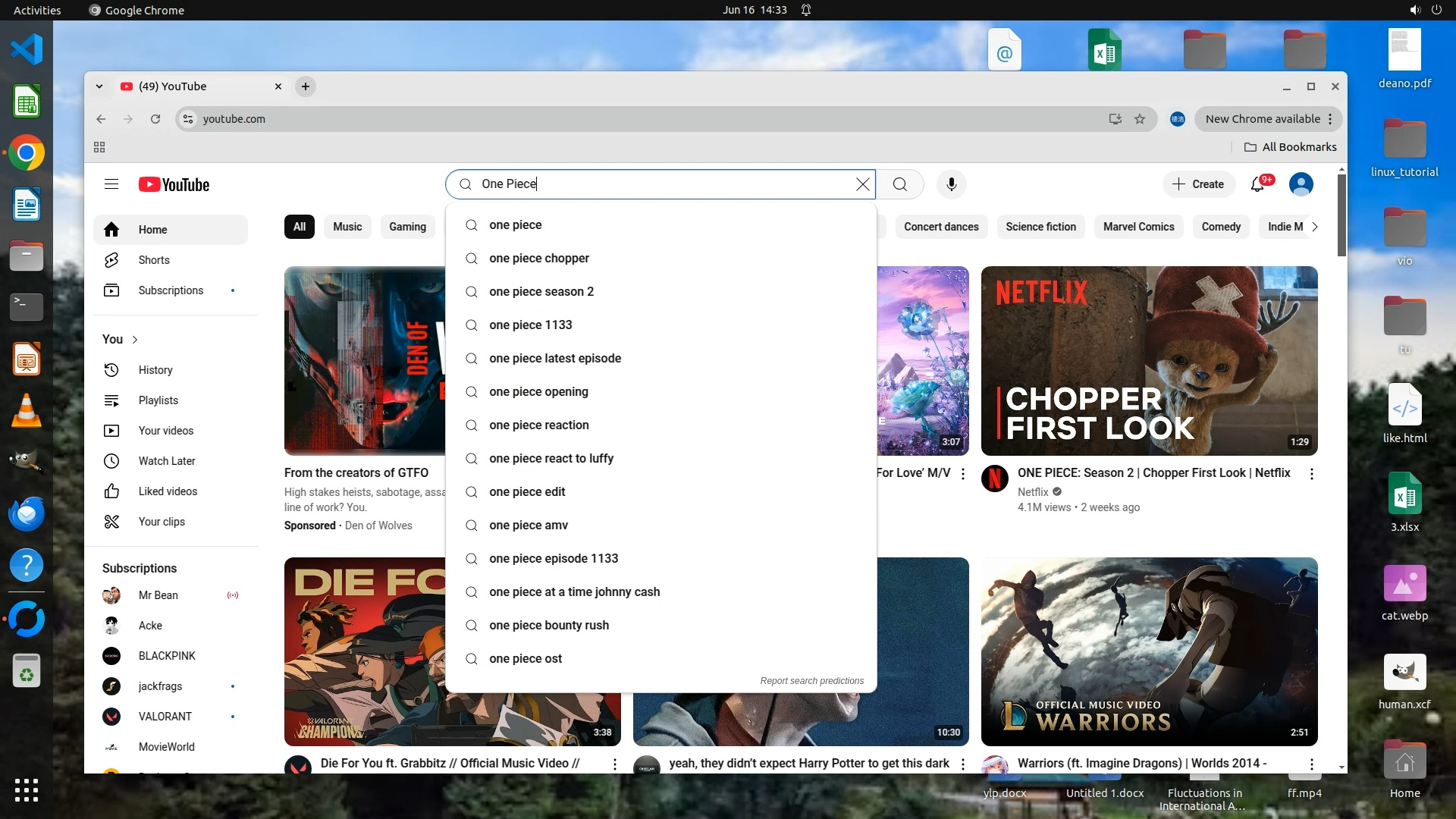1456x819 pixels.
Task: Open YouTube notifications bell
Action: pos(1258,184)
